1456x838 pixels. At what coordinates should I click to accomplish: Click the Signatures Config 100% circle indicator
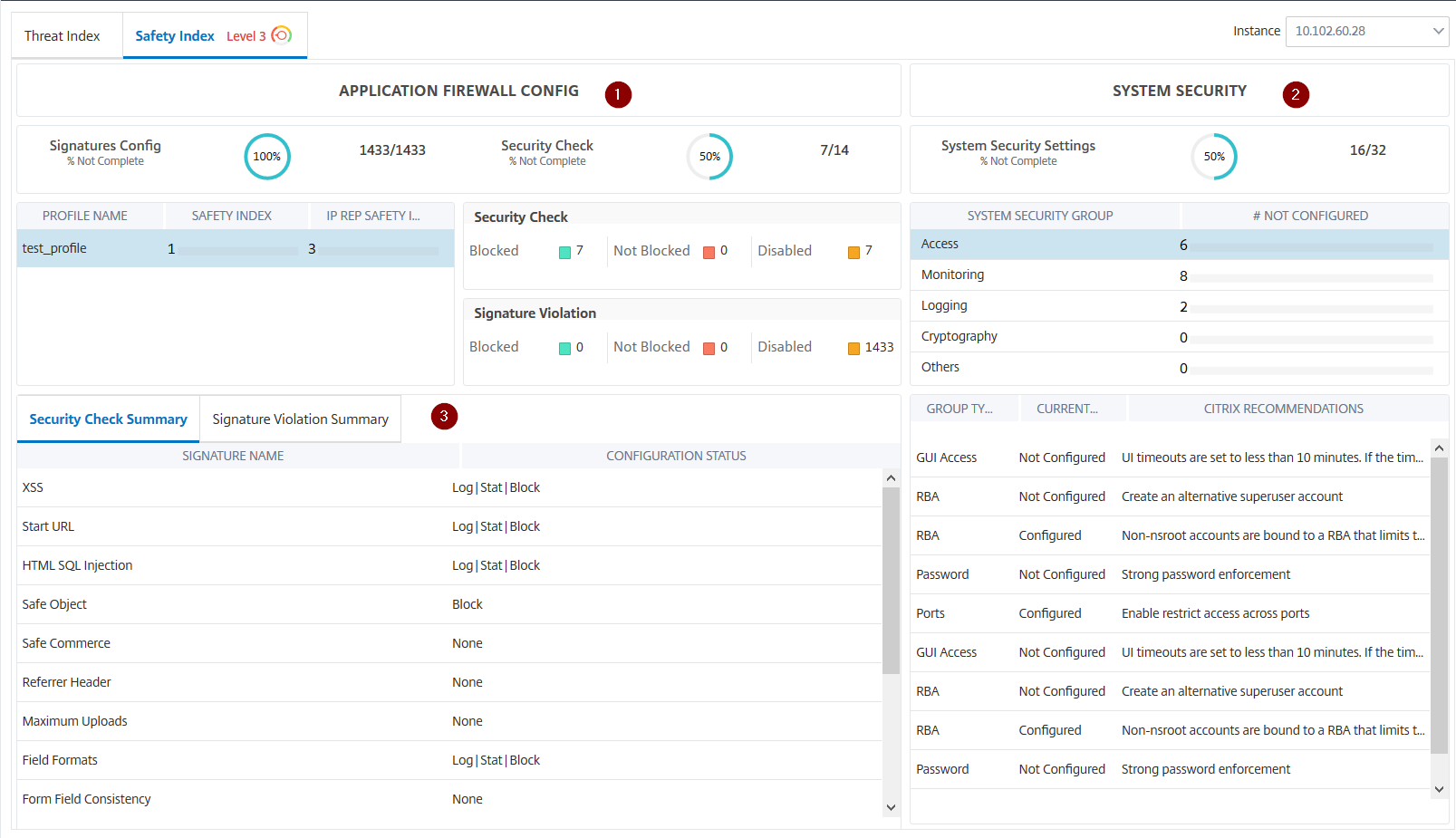pos(266,157)
